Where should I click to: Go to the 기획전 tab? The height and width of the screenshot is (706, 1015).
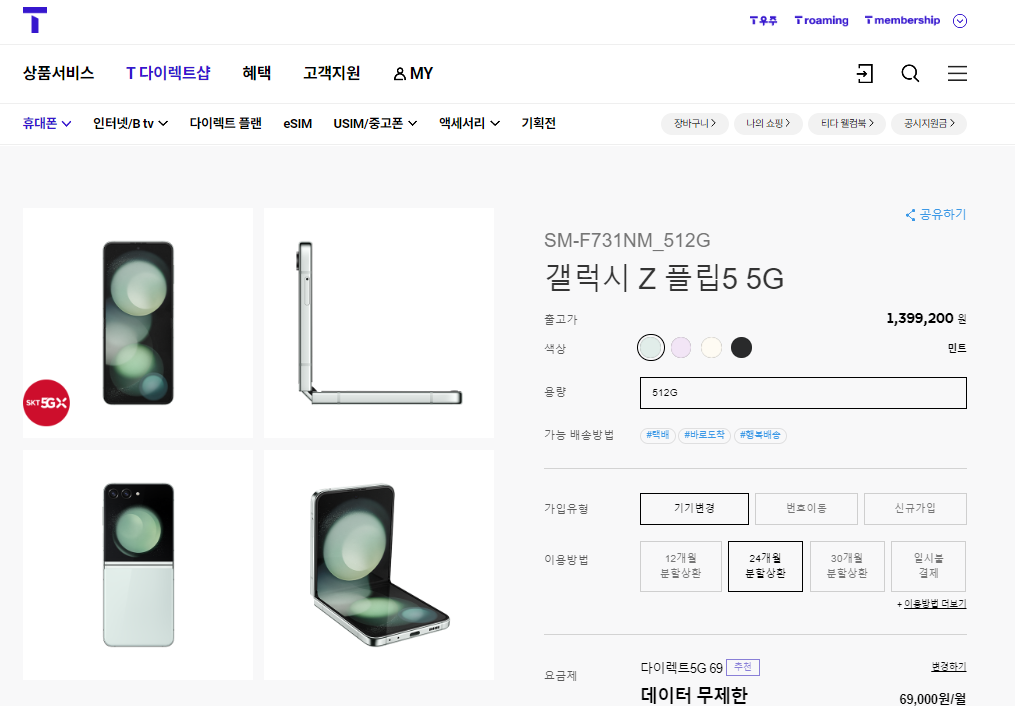point(539,123)
